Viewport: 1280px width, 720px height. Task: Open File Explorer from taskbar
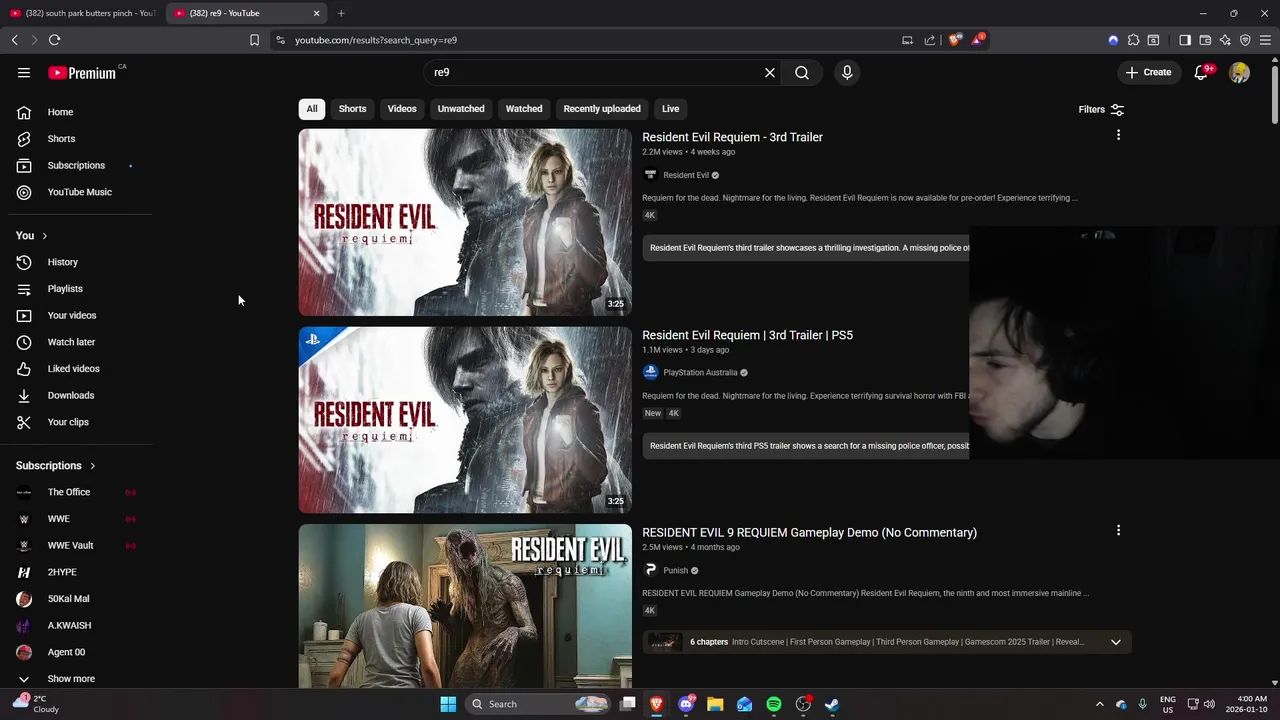pyautogui.click(x=715, y=704)
